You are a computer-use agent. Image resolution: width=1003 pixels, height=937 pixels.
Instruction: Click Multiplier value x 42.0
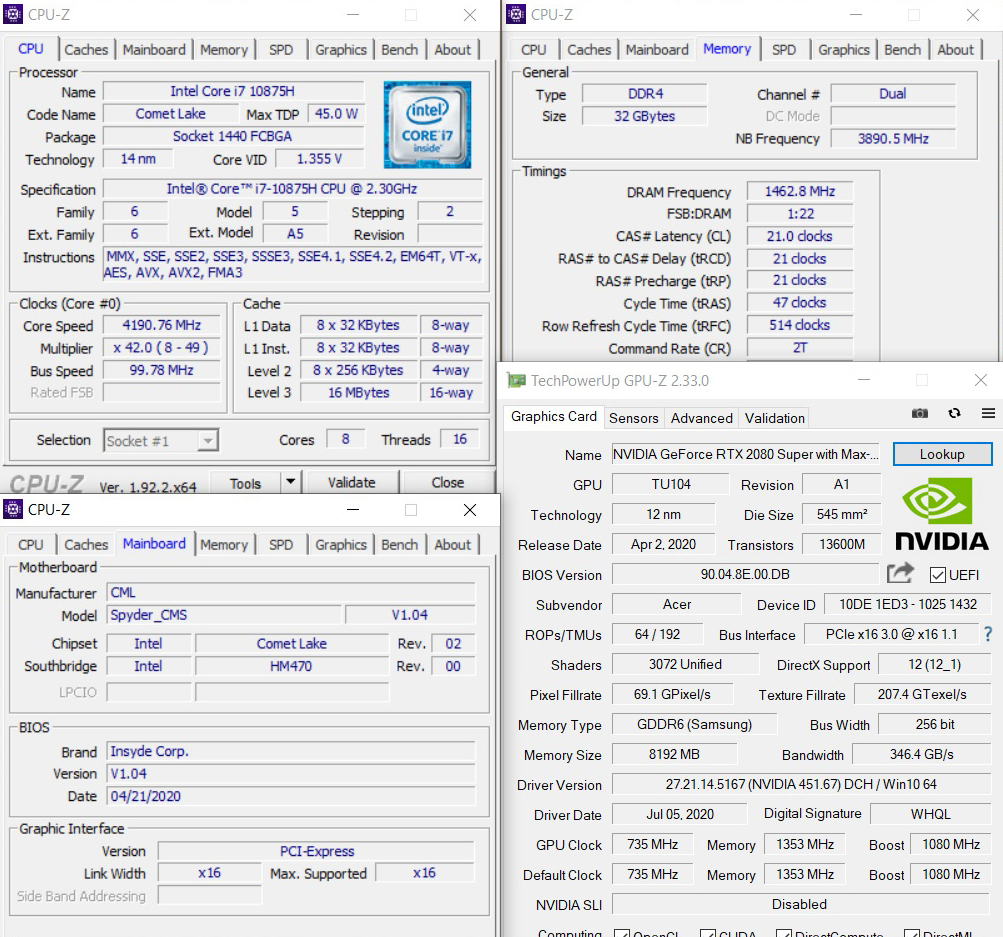click(162, 347)
